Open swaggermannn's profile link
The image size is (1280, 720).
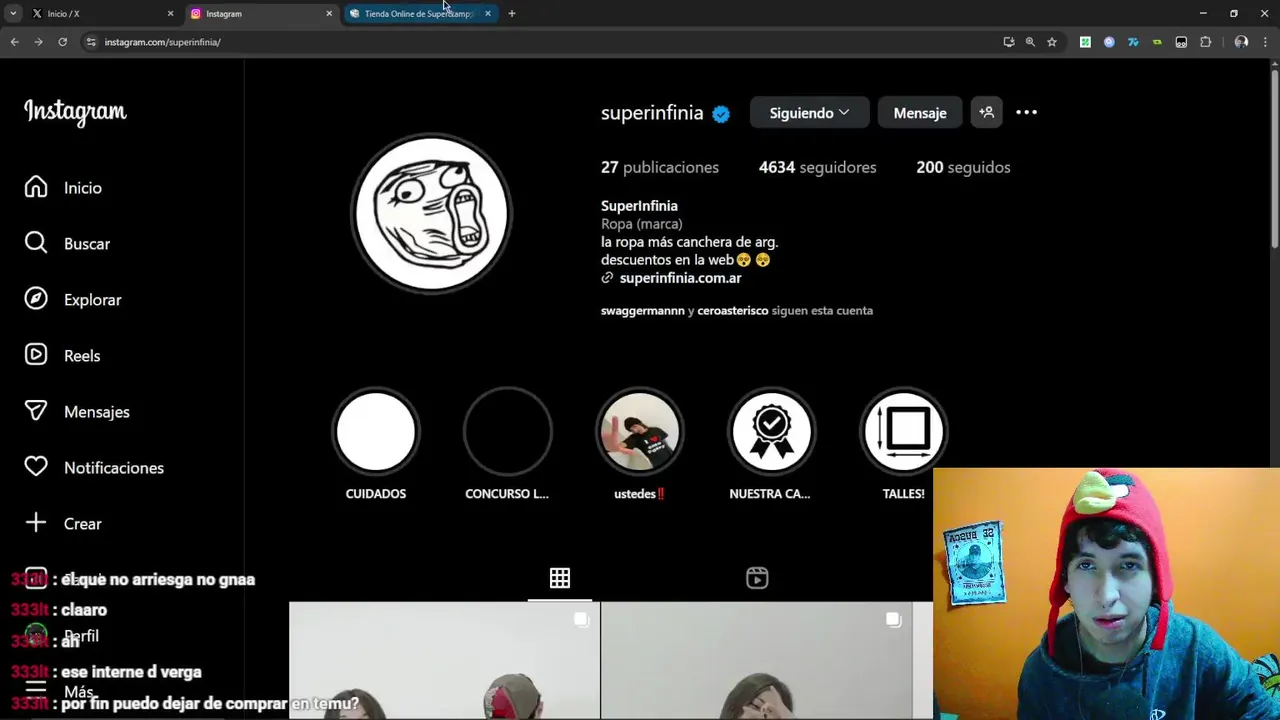click(x=642, y=310)
